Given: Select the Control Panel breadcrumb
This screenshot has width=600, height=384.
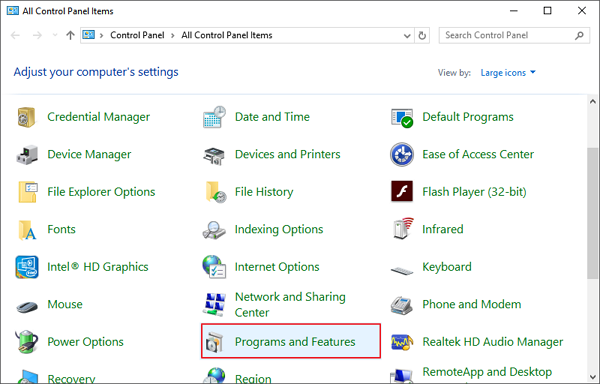Looking at the screenshot, I should (137, 35).
